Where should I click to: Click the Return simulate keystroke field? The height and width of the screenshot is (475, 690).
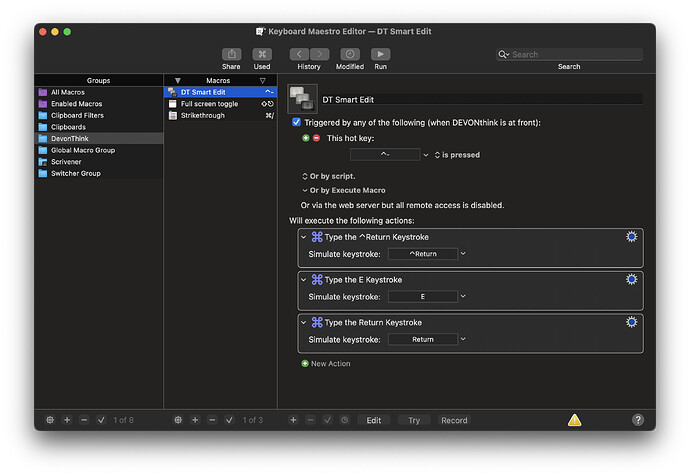coord(423,339)
